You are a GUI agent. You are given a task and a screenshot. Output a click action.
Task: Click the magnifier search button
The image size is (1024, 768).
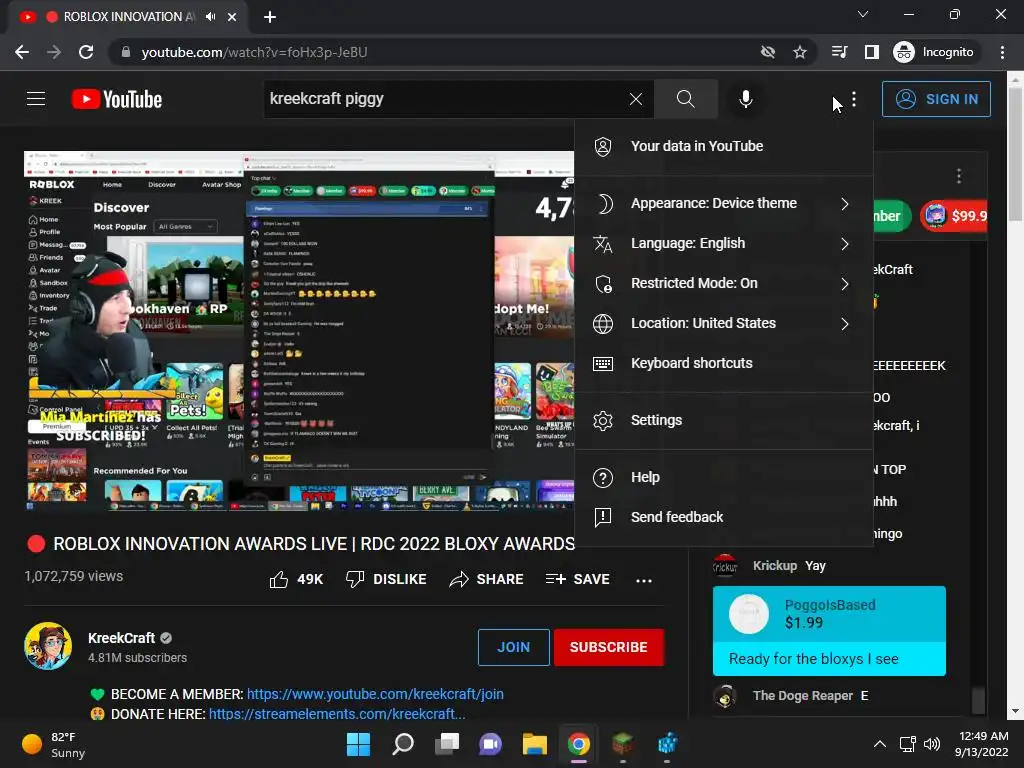685,99
